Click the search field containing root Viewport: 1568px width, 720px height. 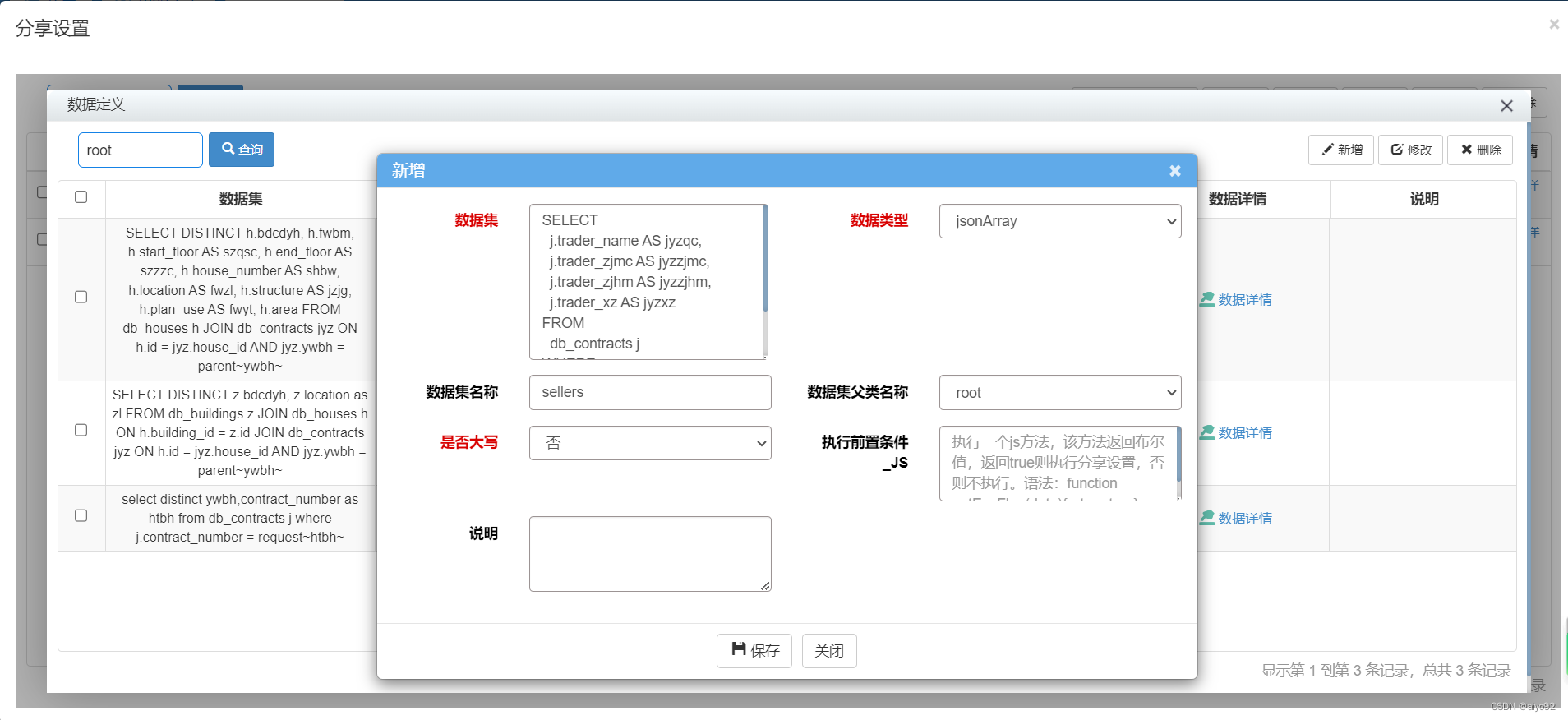(141, 150)
